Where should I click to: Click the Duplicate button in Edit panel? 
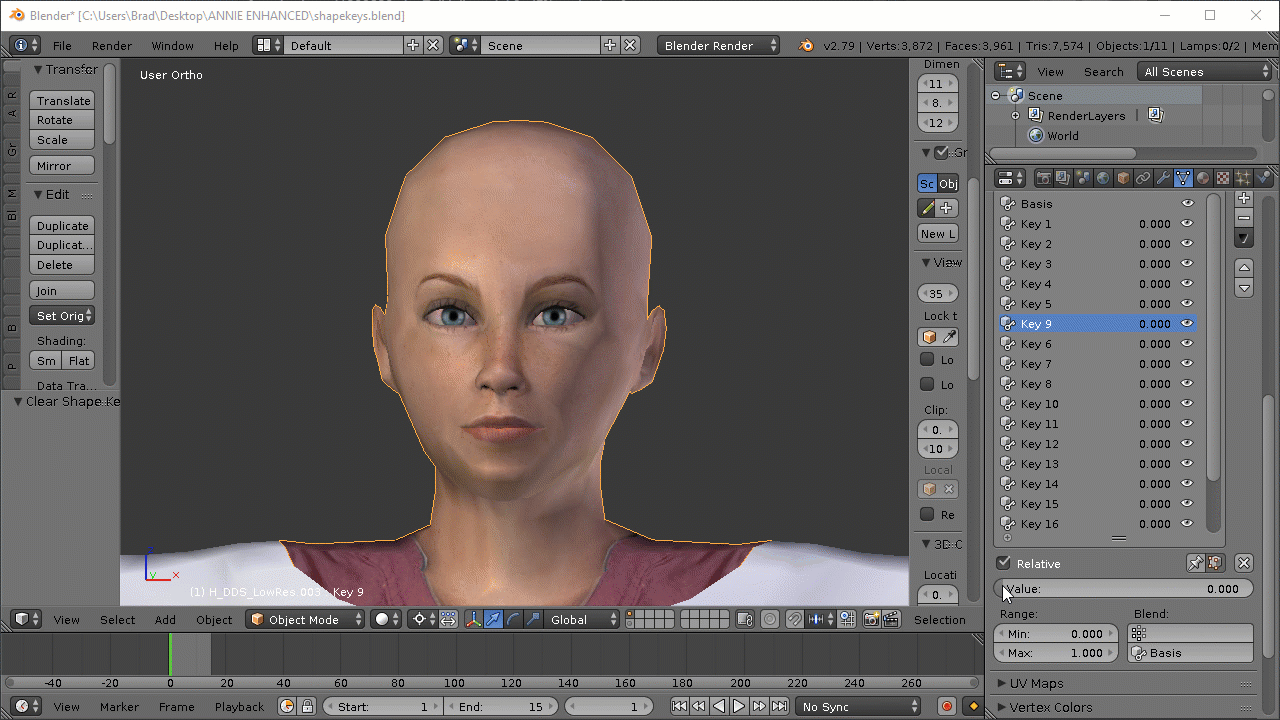pos(62,226)
